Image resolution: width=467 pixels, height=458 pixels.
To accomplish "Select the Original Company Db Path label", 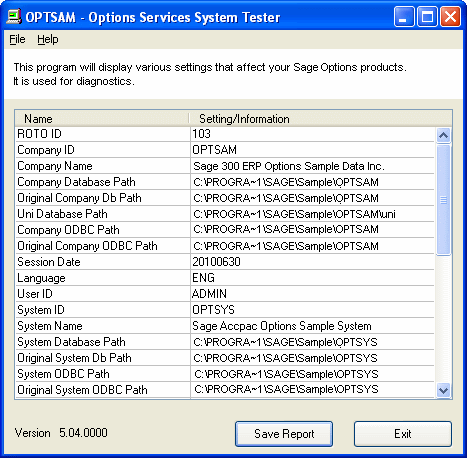I will [x=79, y=198].
